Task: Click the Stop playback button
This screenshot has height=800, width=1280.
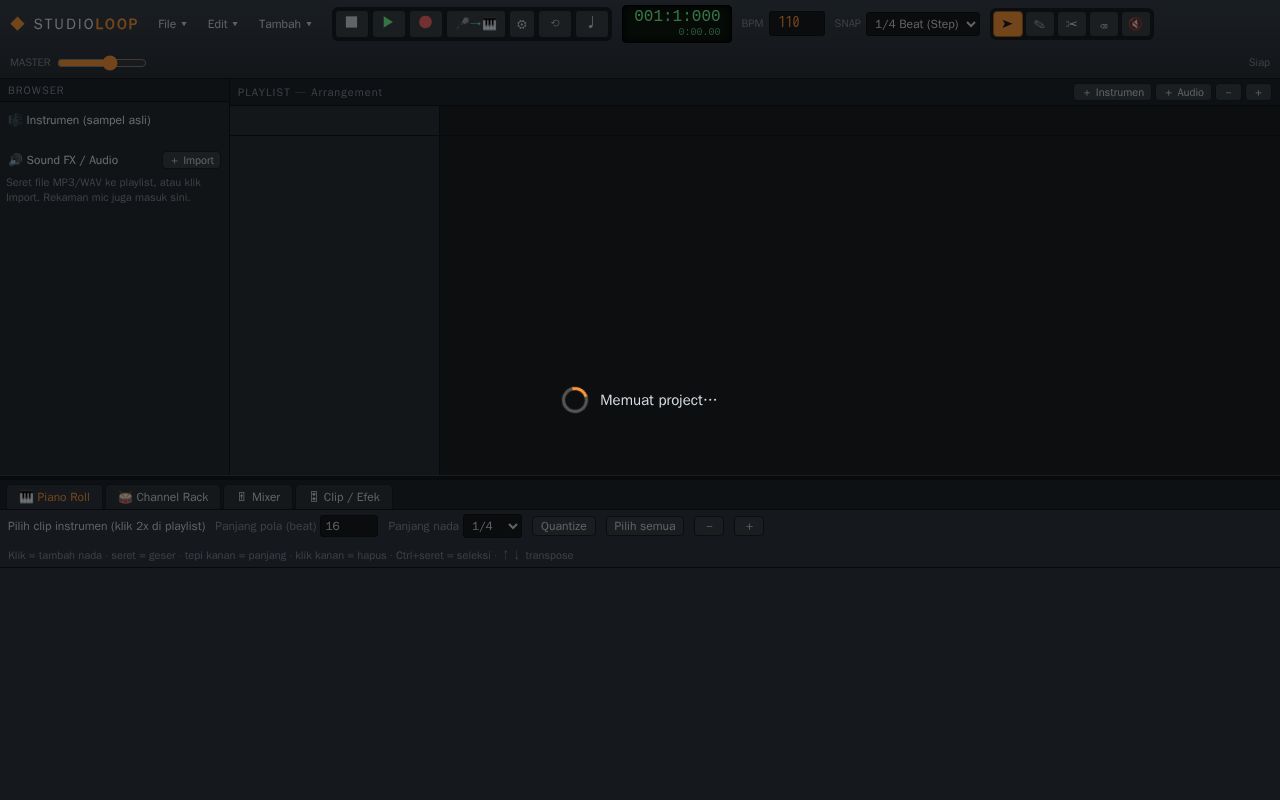Action: pyautogui.click(x=351, y=23)
